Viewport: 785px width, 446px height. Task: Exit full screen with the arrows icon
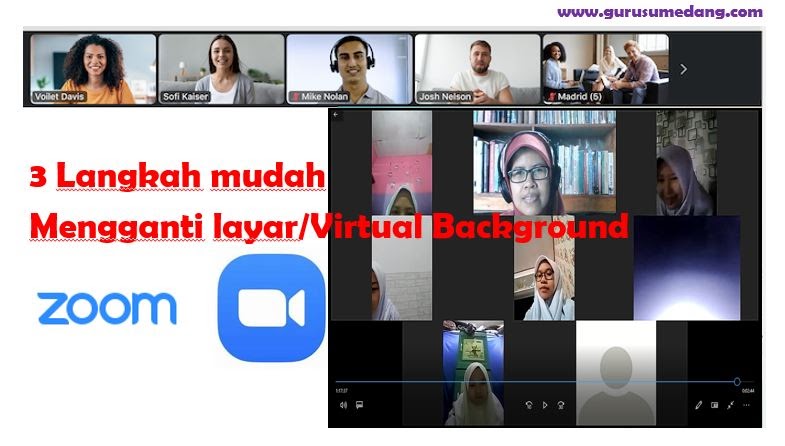(730, 405)
